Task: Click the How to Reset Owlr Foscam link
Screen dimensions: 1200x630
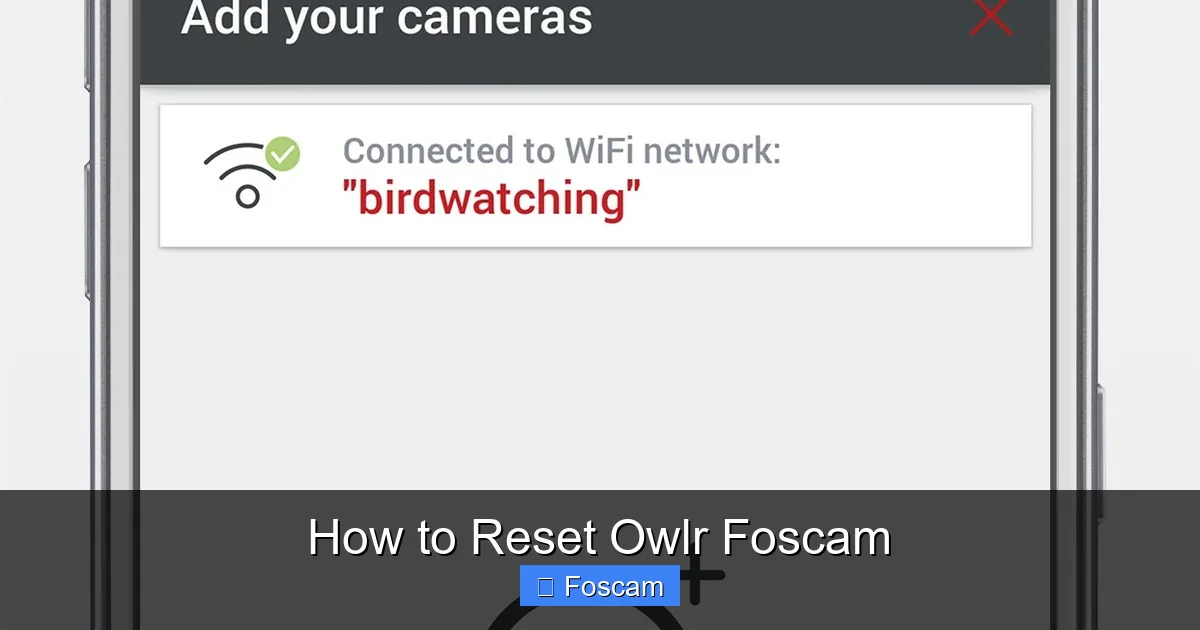Action: tap(600, 537)
